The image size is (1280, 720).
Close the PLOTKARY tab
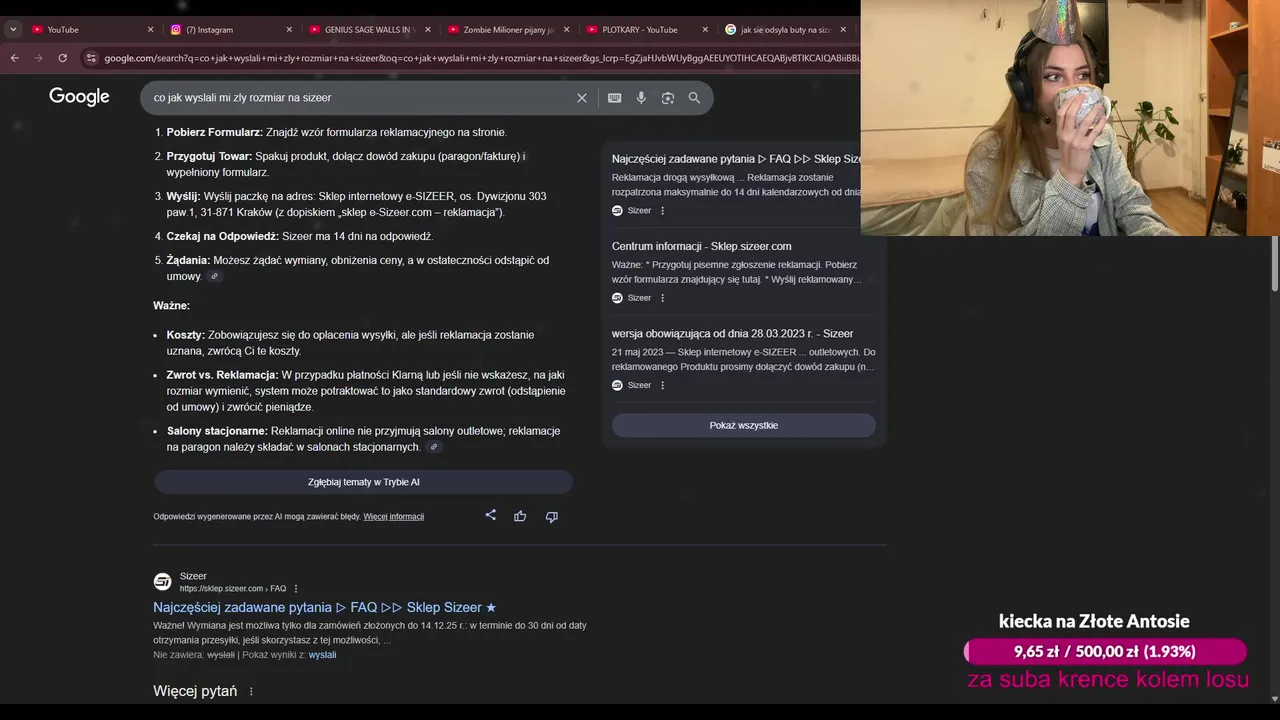[x=705, y=30]
